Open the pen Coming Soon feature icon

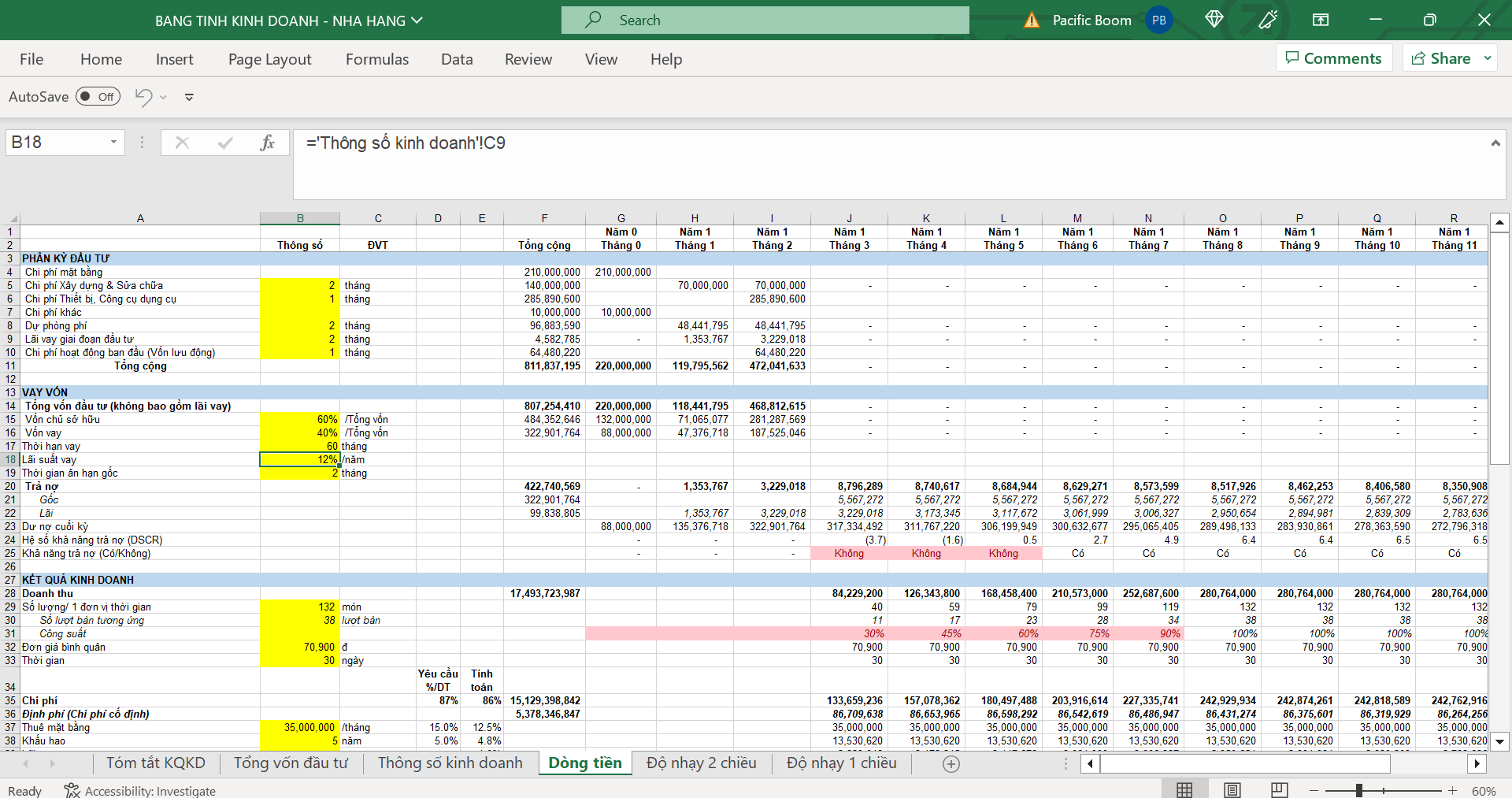1268,20
